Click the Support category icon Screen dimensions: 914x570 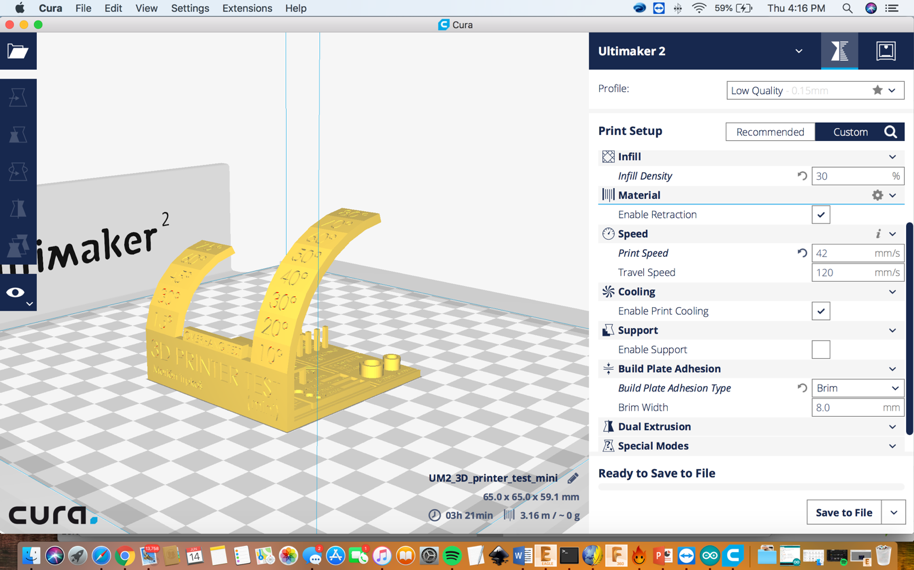point(608,330)
